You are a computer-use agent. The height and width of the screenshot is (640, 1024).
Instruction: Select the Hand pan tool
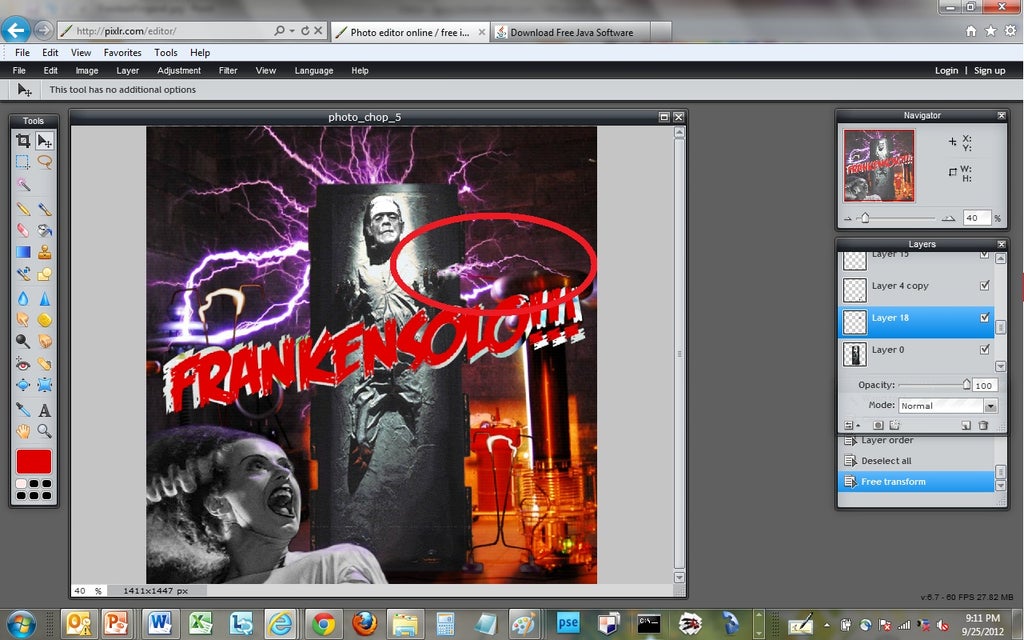coord(23,431)
